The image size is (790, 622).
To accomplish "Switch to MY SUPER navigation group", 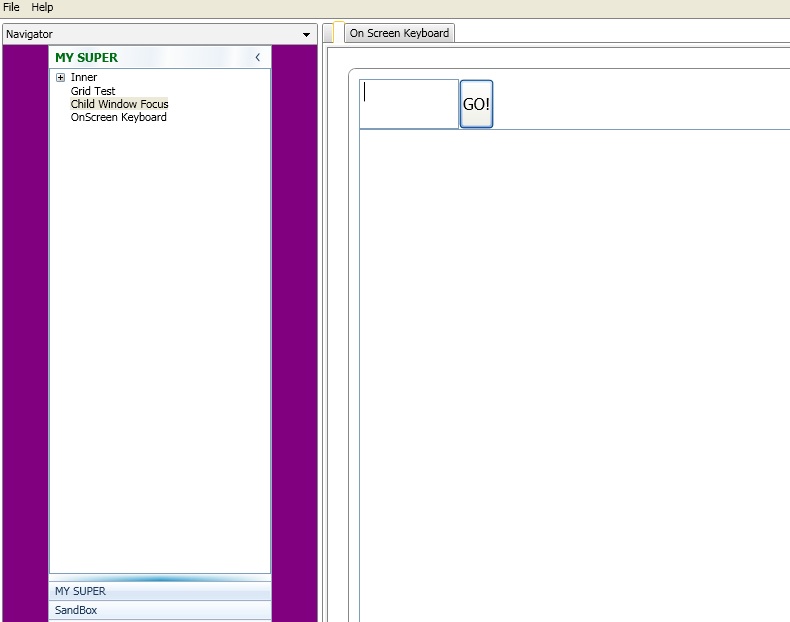I will click(160, 591).
